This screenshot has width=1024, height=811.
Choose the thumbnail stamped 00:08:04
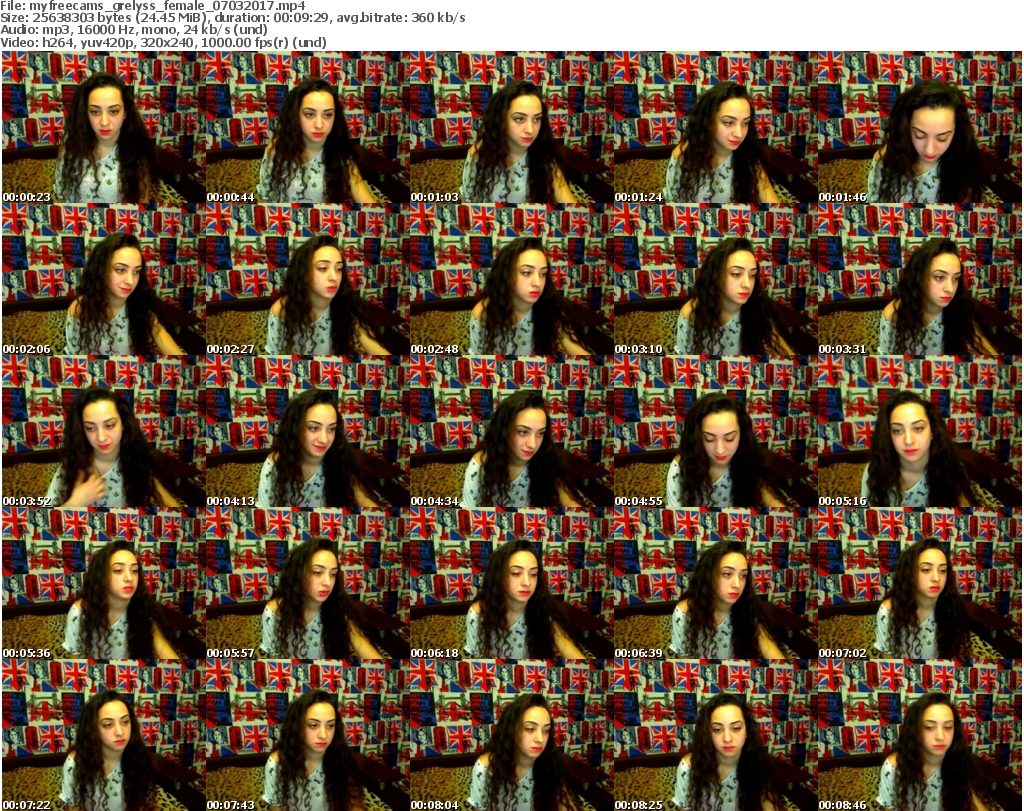click(x=511, y=735)
